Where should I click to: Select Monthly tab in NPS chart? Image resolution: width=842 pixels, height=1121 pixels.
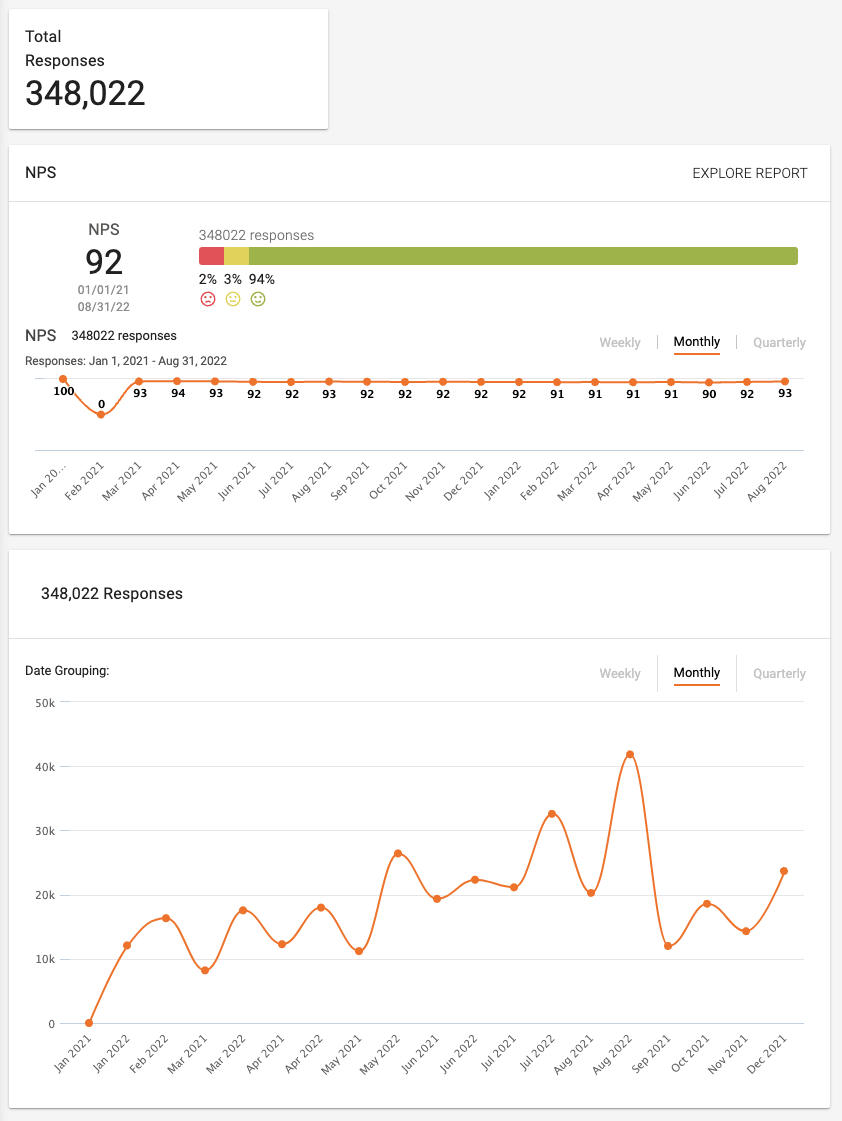[696, 342]
